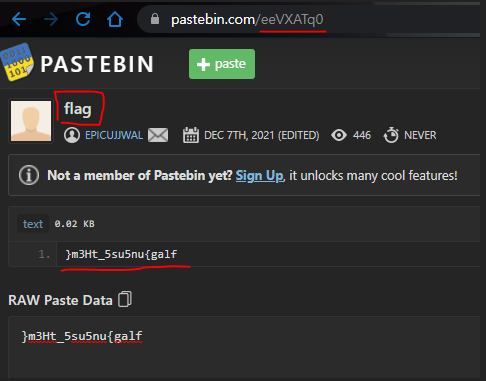
Task: Open the PASTEBIN home title link
Action: [97, 64]
